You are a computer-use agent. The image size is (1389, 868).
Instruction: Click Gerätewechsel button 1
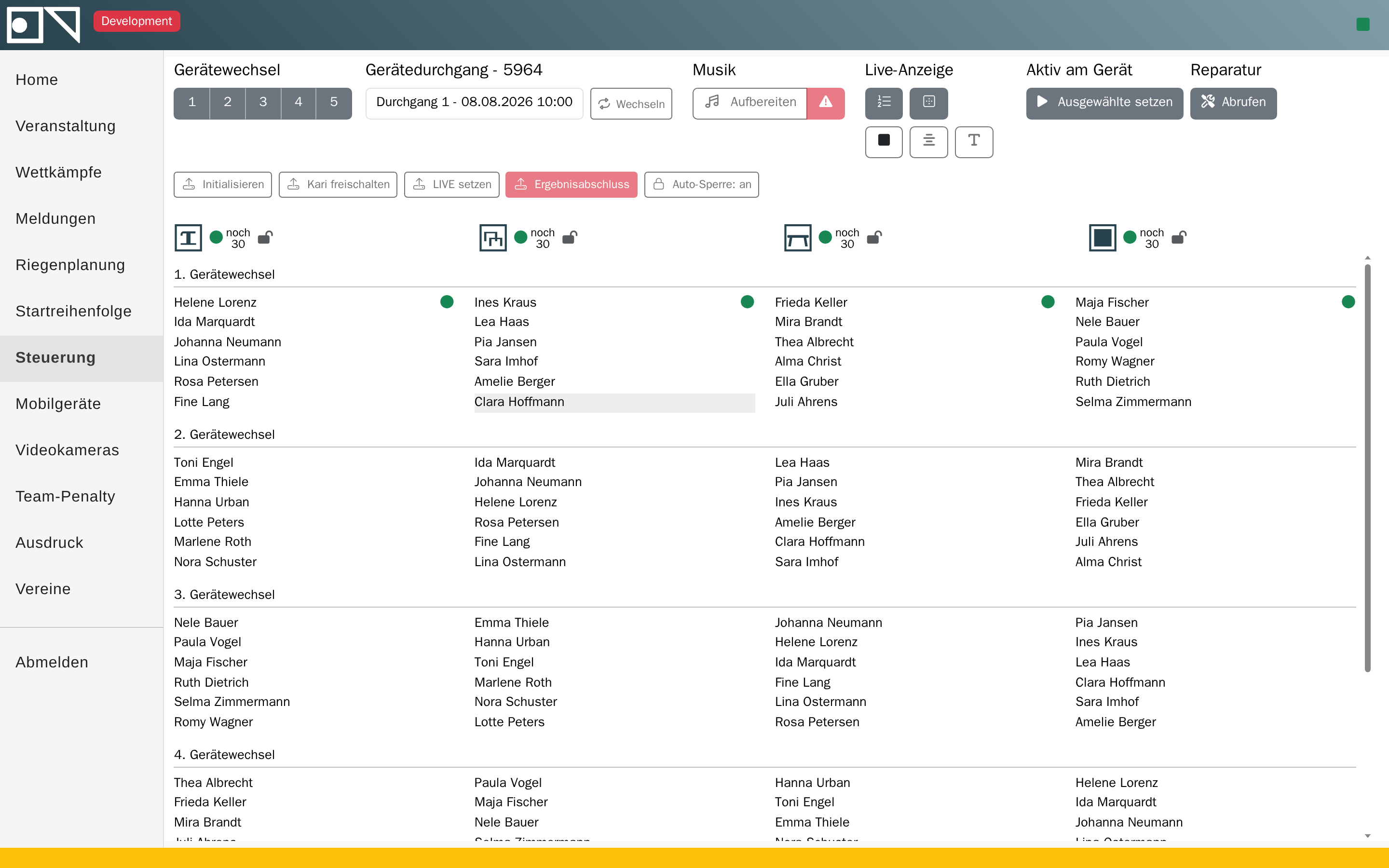coord(191,103)
